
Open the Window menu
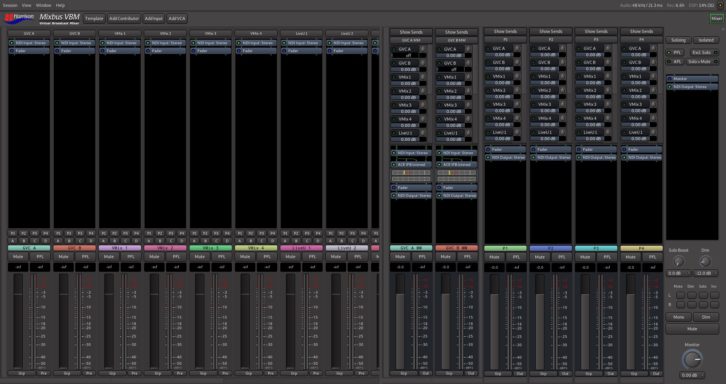(44, 5)
